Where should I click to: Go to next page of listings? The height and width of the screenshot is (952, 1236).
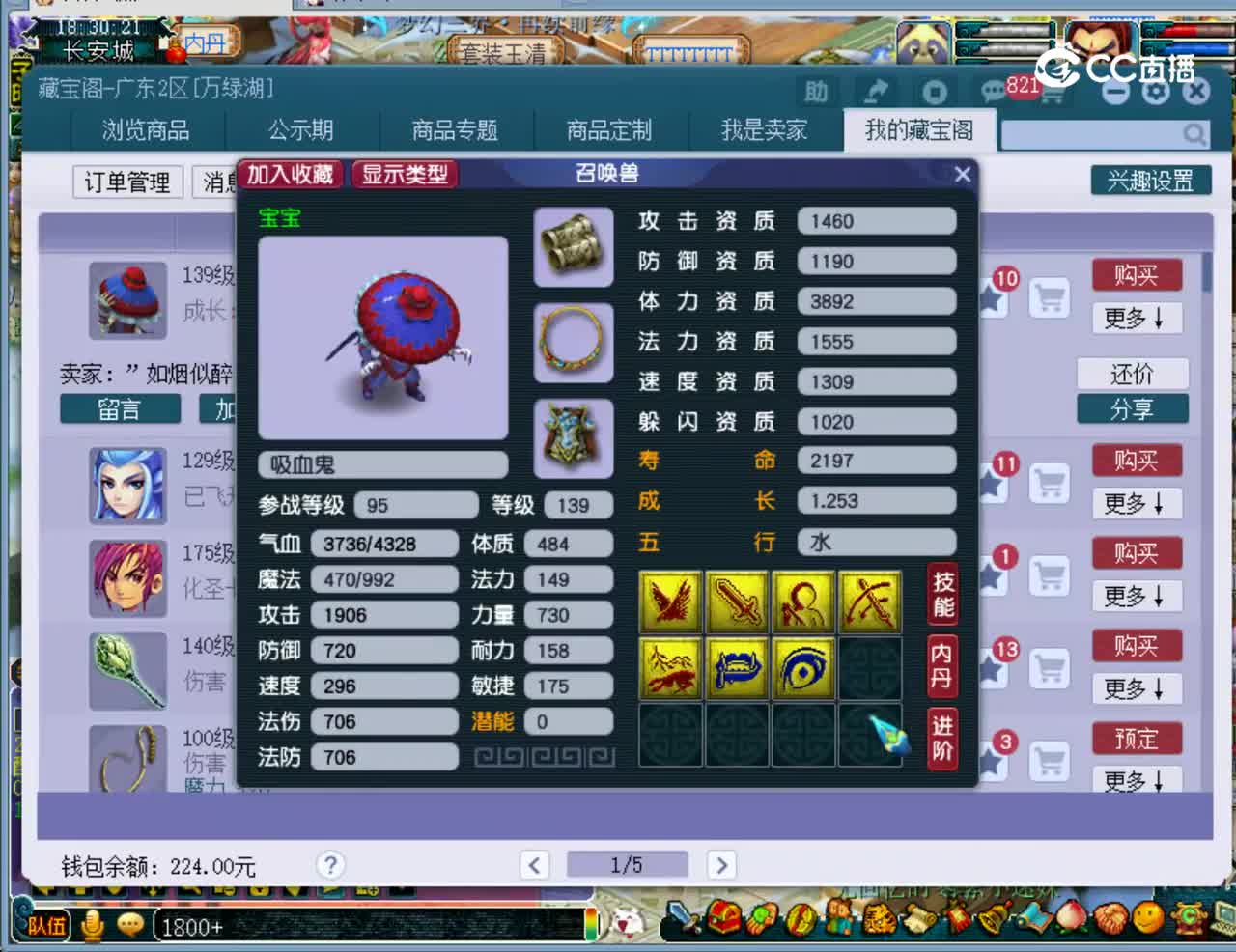coord(721,864)
